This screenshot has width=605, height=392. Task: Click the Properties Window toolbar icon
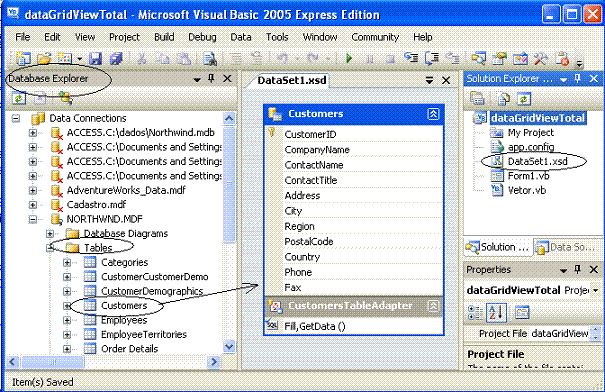pyautogui.click(x=499, y=58)
